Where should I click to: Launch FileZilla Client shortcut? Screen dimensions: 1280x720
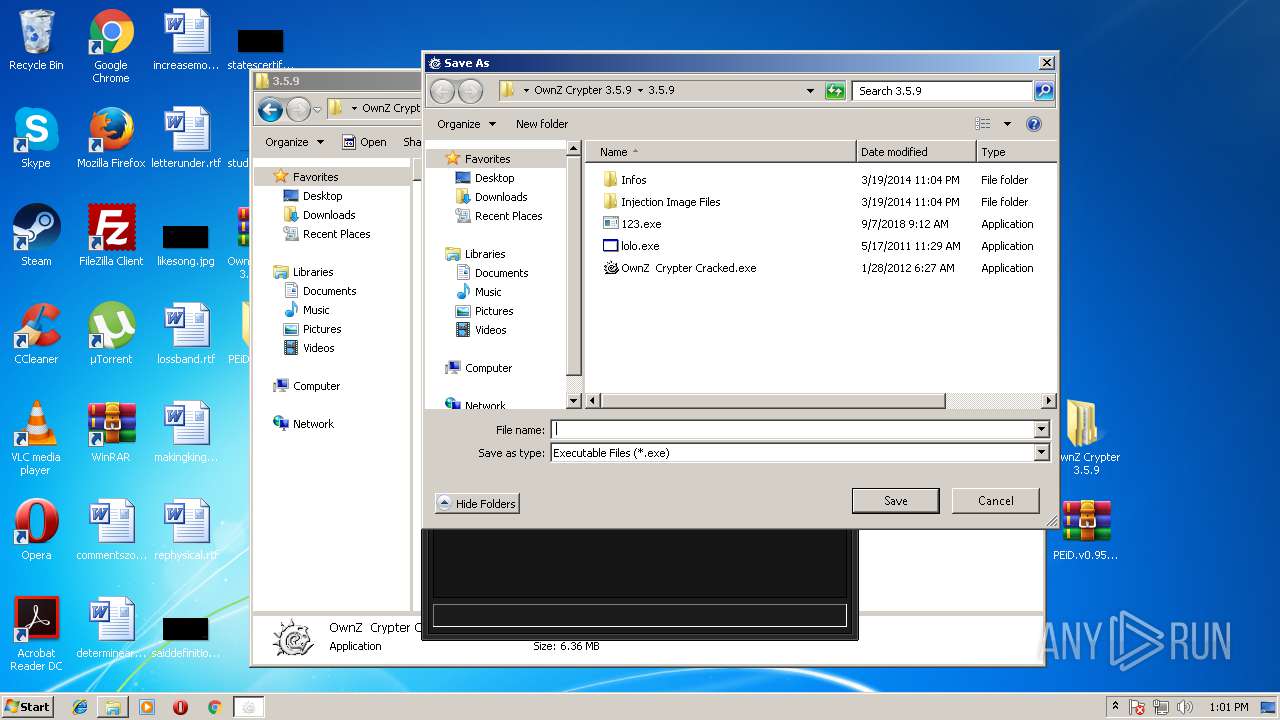click(x=111, y=237)
